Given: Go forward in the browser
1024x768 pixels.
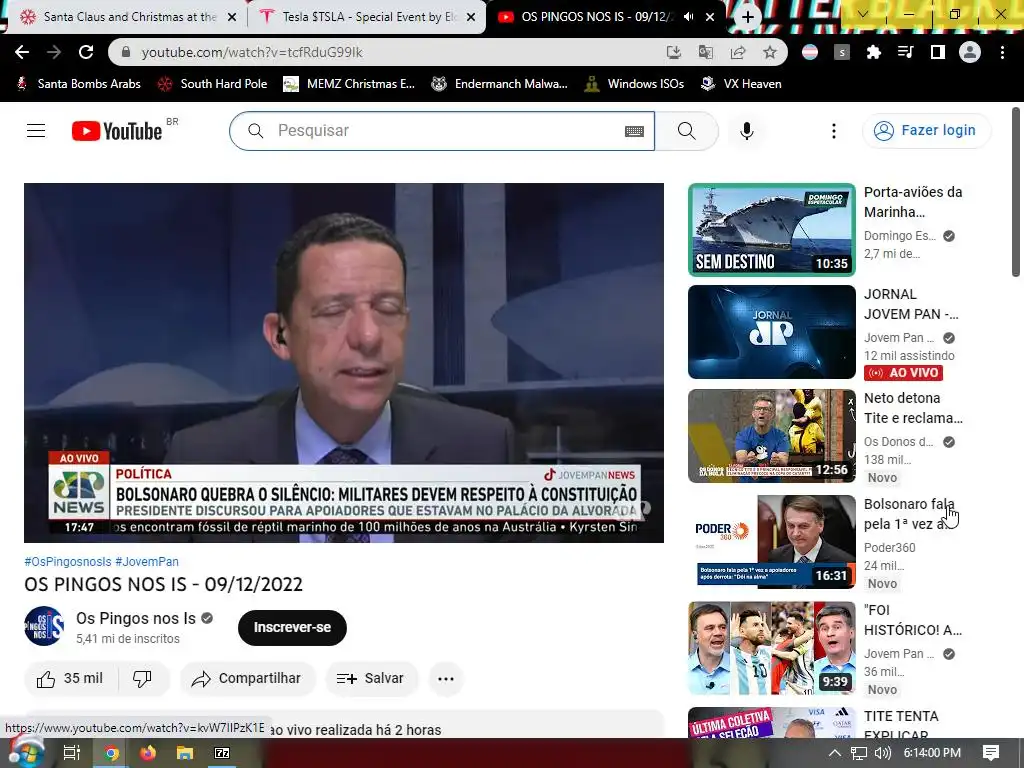Looking at the screenshot, I should coord(54,52).
